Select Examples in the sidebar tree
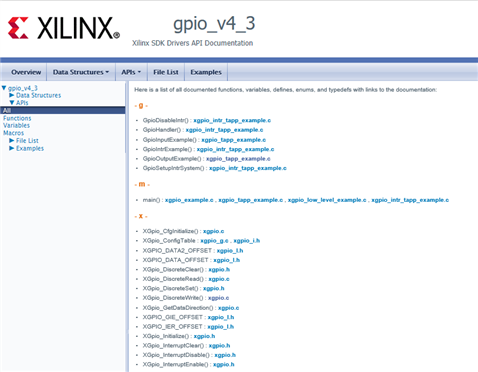Viewport: 478px width, 372px height. coord(30,148)
